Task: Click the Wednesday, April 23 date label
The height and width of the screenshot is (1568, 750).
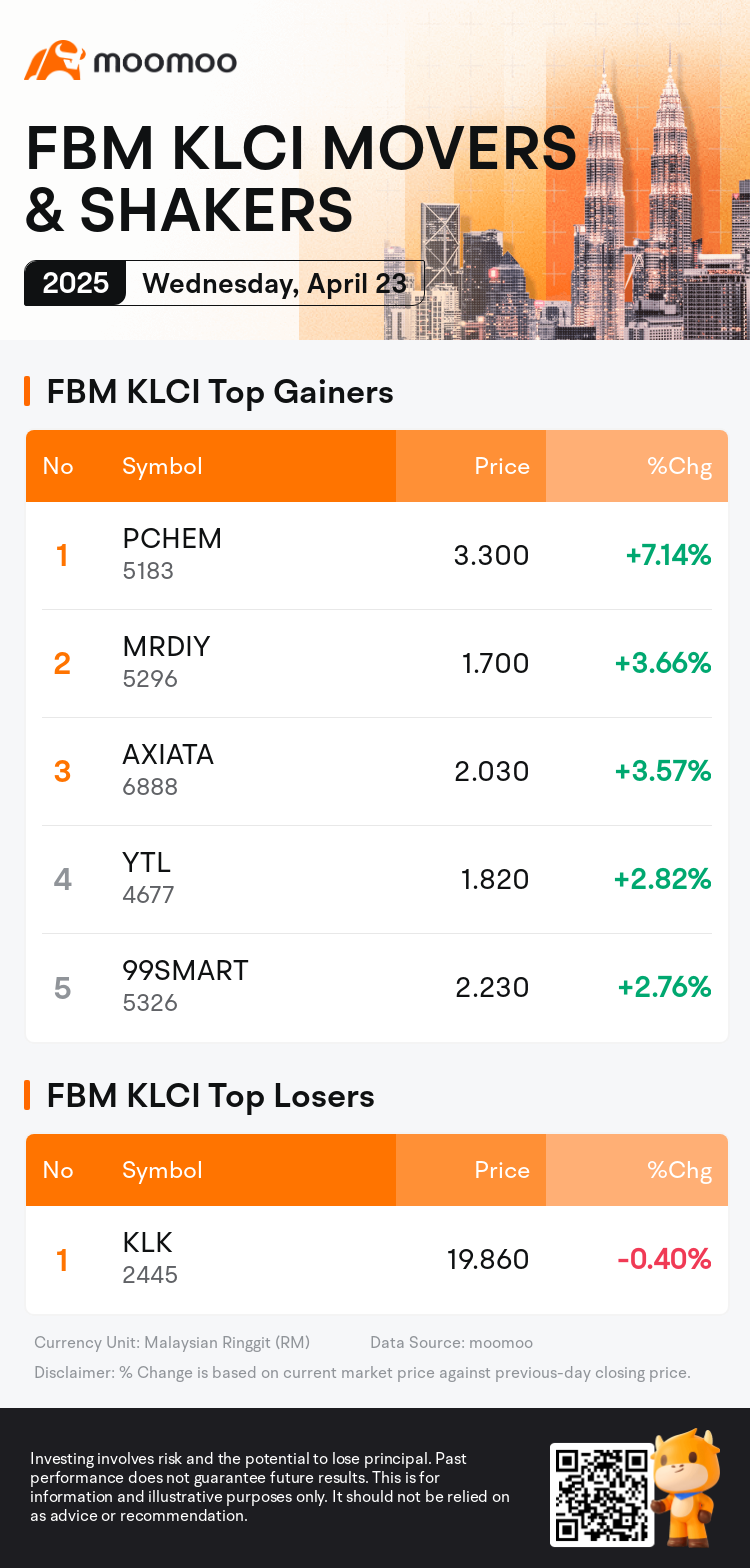Action: coord(274,283)
